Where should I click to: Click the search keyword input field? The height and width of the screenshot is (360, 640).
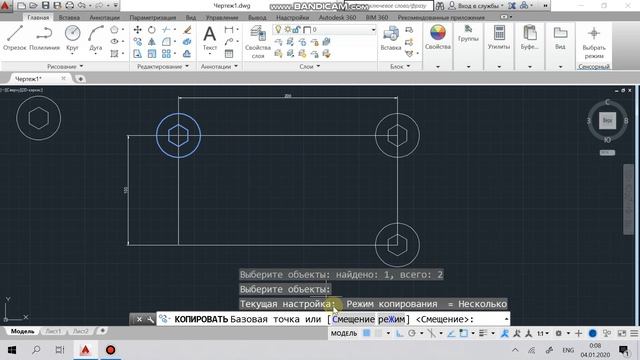389,6
